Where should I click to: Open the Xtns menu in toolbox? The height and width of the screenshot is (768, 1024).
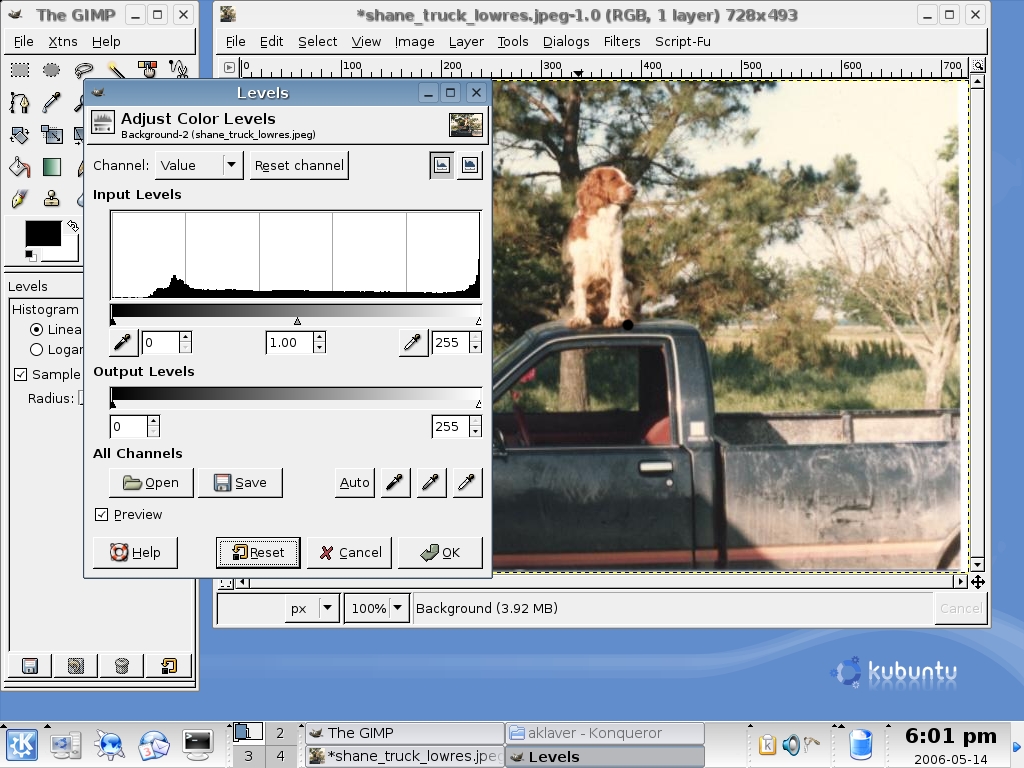[x=63, y=41]
